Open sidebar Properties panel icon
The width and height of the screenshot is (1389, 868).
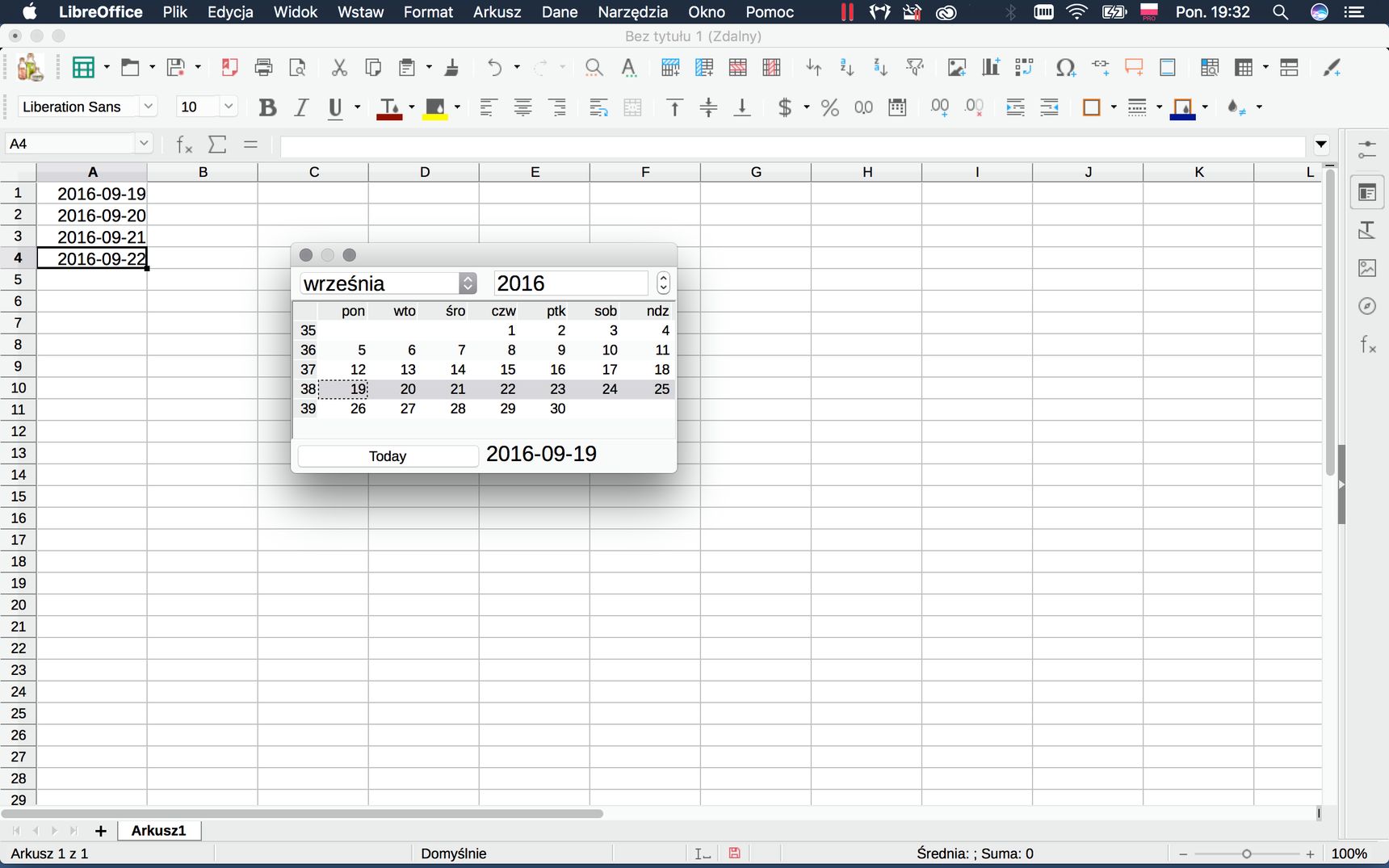1367,193
